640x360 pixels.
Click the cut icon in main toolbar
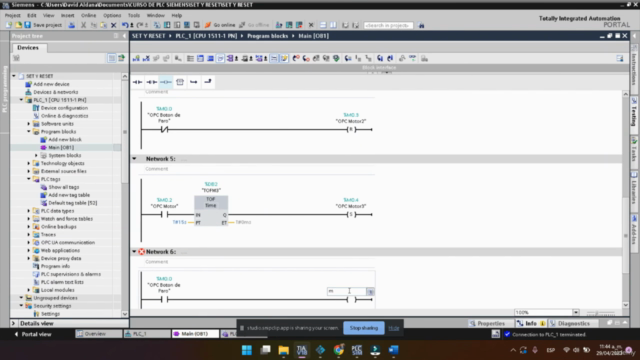pyautogui.click(x=83, y=25)
